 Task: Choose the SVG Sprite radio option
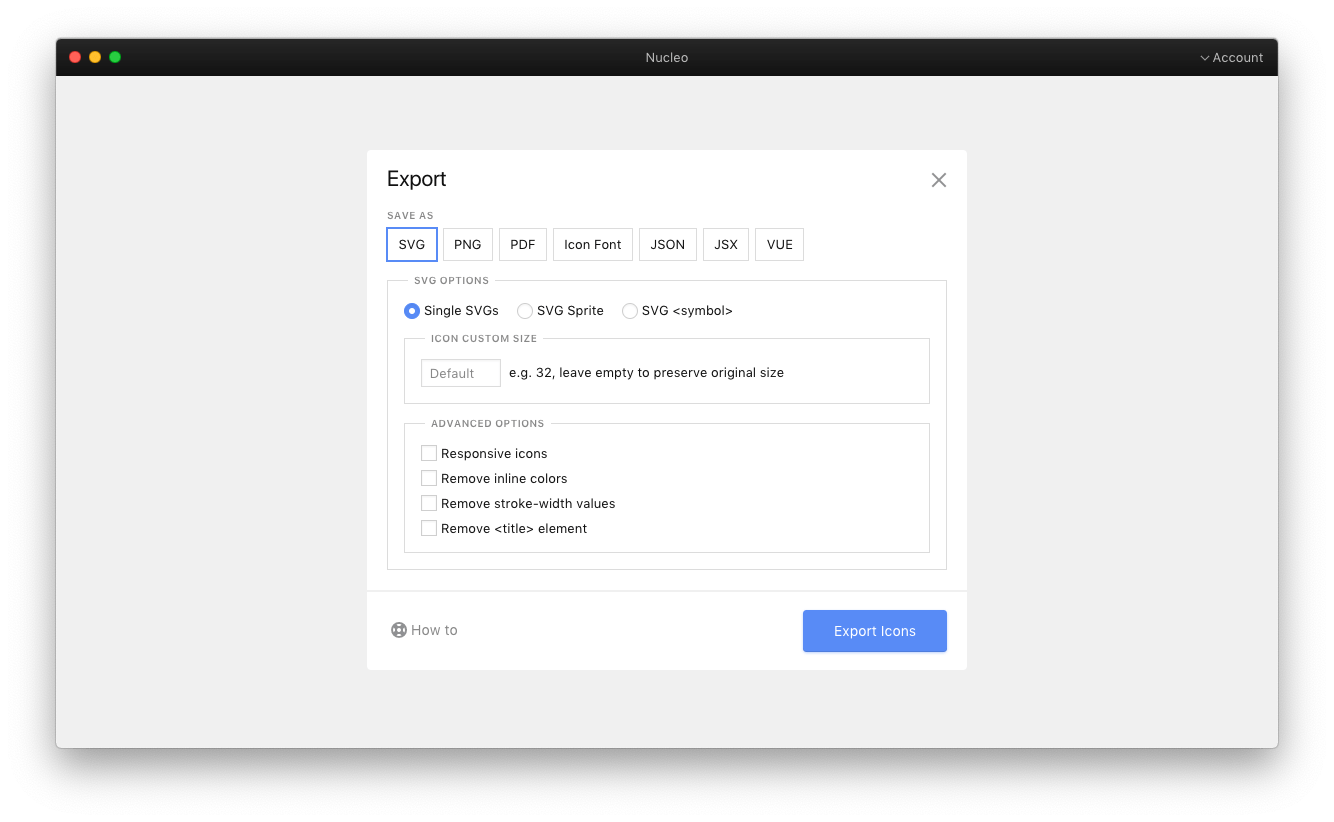tap(525, 311)
